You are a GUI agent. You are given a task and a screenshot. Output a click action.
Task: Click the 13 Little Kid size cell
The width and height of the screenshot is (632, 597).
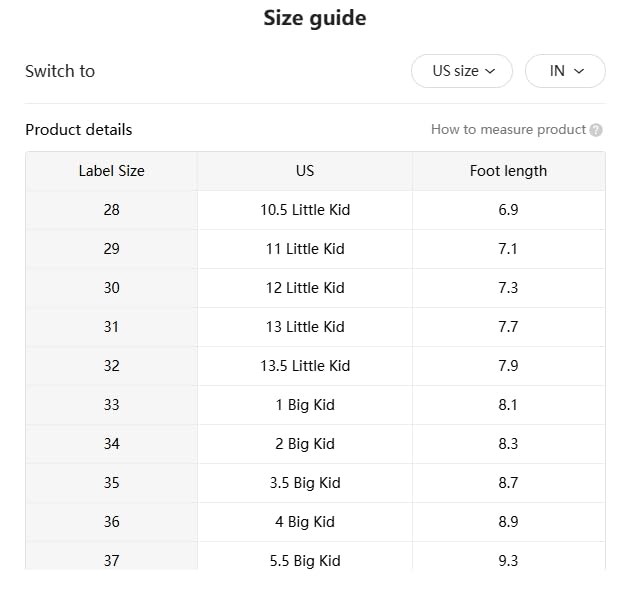(305, 327)
